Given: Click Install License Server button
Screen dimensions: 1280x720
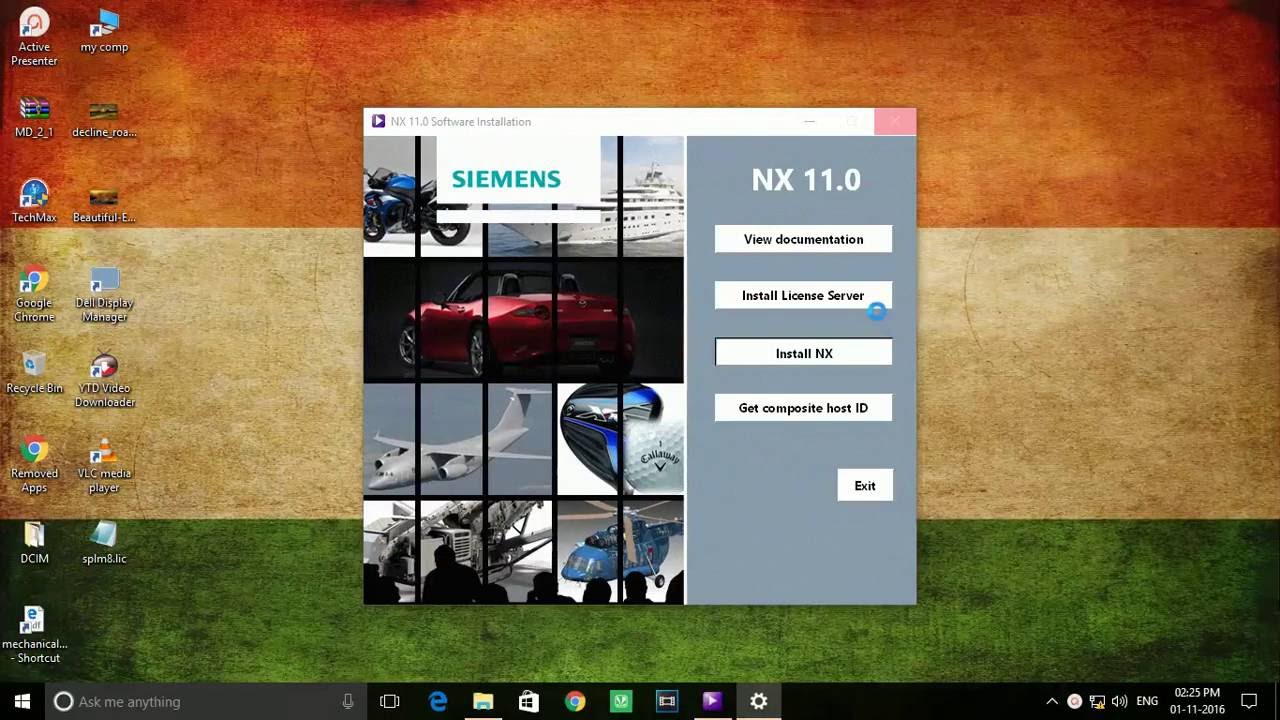Looking at the screenshot, I should (803, 295).
